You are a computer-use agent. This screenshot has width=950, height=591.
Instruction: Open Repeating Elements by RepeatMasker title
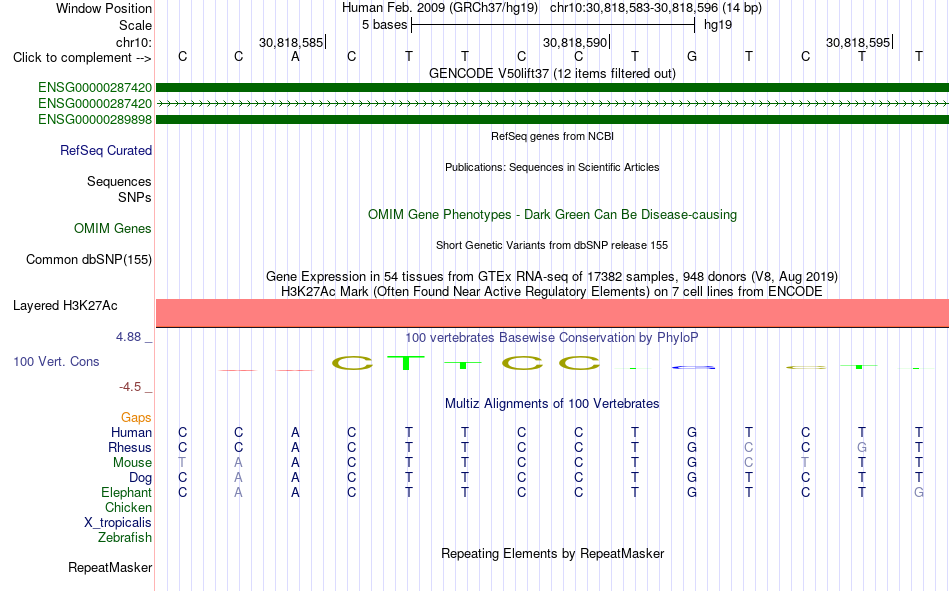(552, 553)
